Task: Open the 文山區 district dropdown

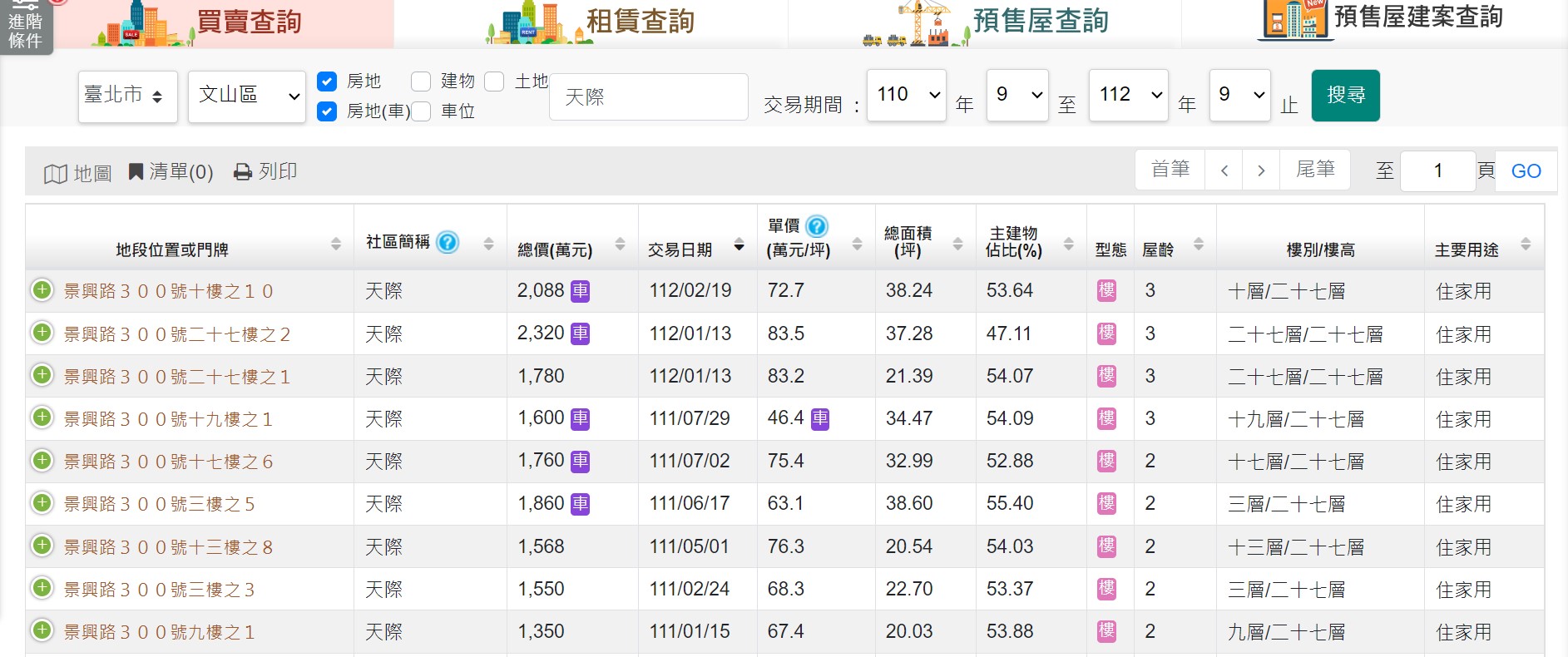Action: (247, 96)
